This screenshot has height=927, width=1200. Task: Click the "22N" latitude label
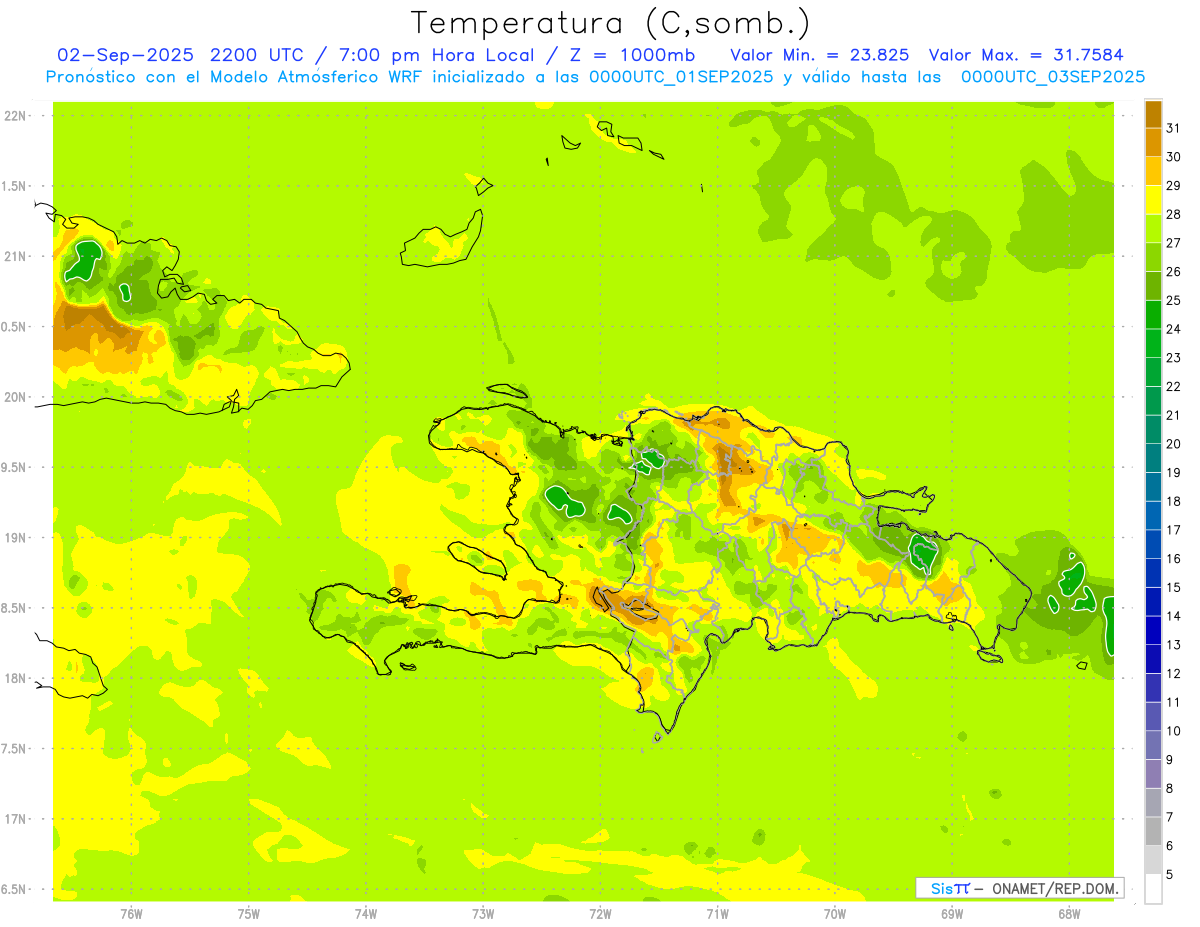click(x=15, y=116)
